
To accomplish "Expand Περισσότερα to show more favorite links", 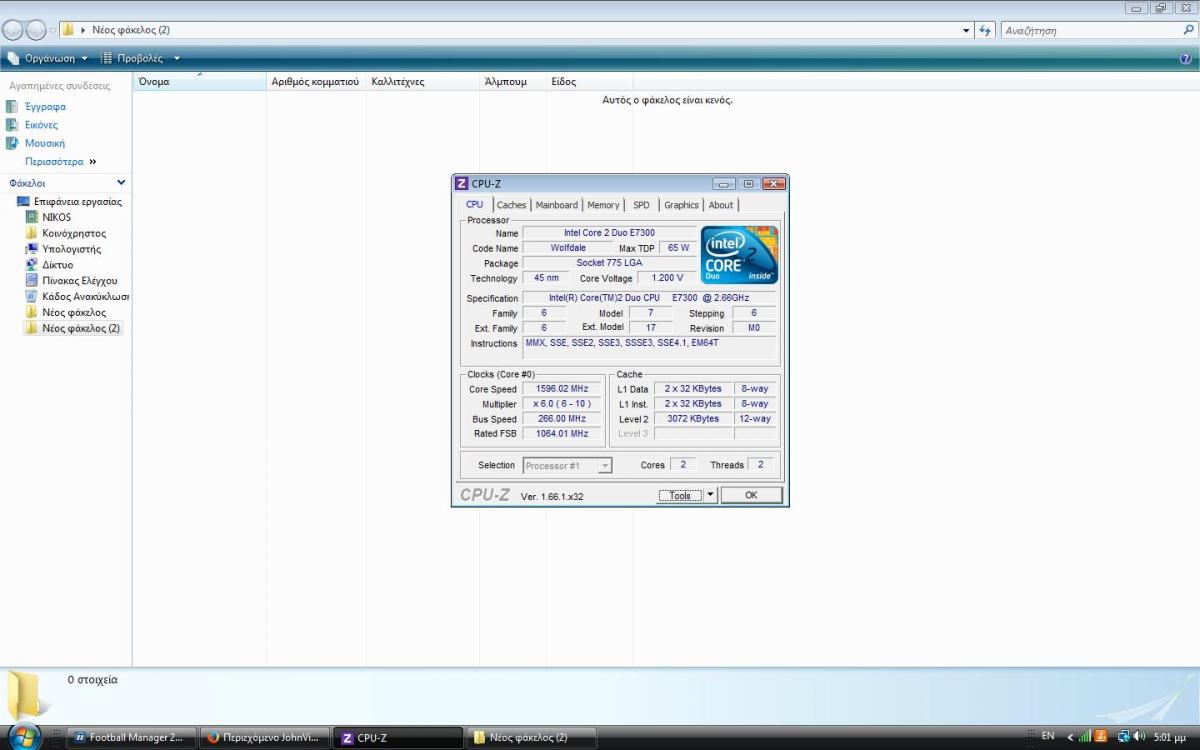I will click(x=61, y=161).
